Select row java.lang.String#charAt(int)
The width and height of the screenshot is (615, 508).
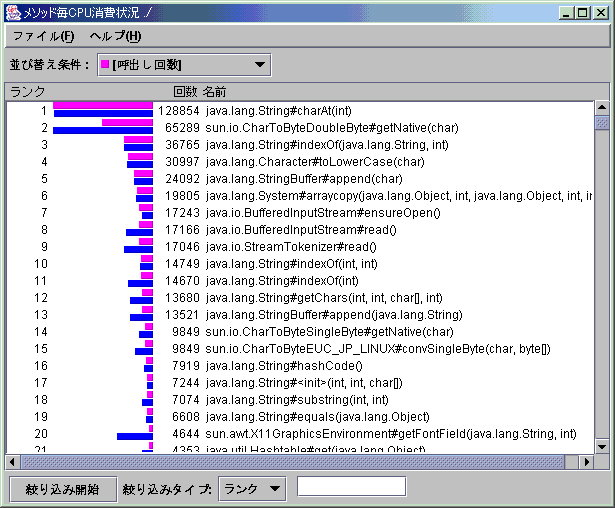(x=300, y=111)
